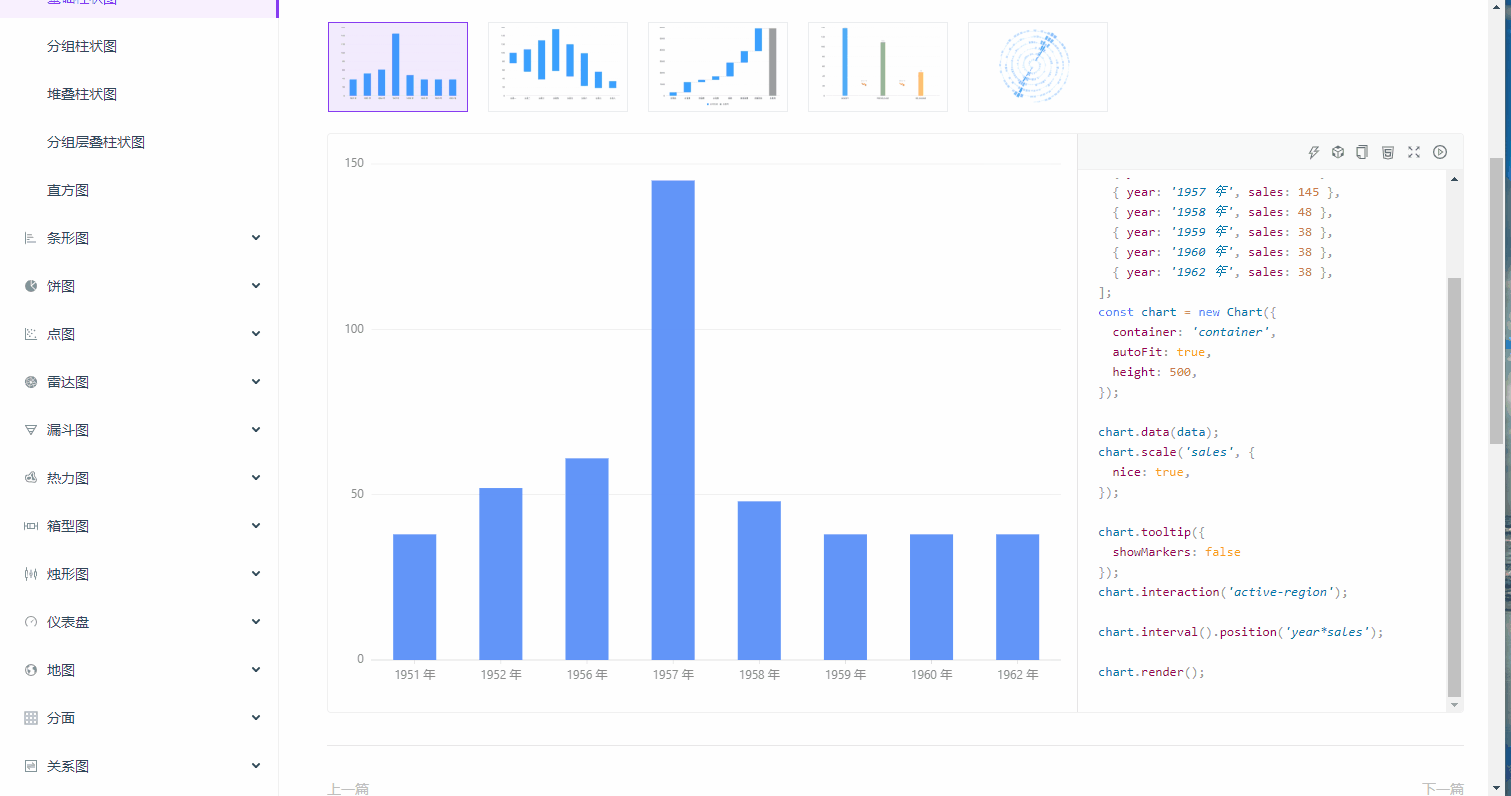Open the demo in StackBlitz lightning icon
The image size is (1511, 796).
pyautogui.click(x=1314, y=152)
